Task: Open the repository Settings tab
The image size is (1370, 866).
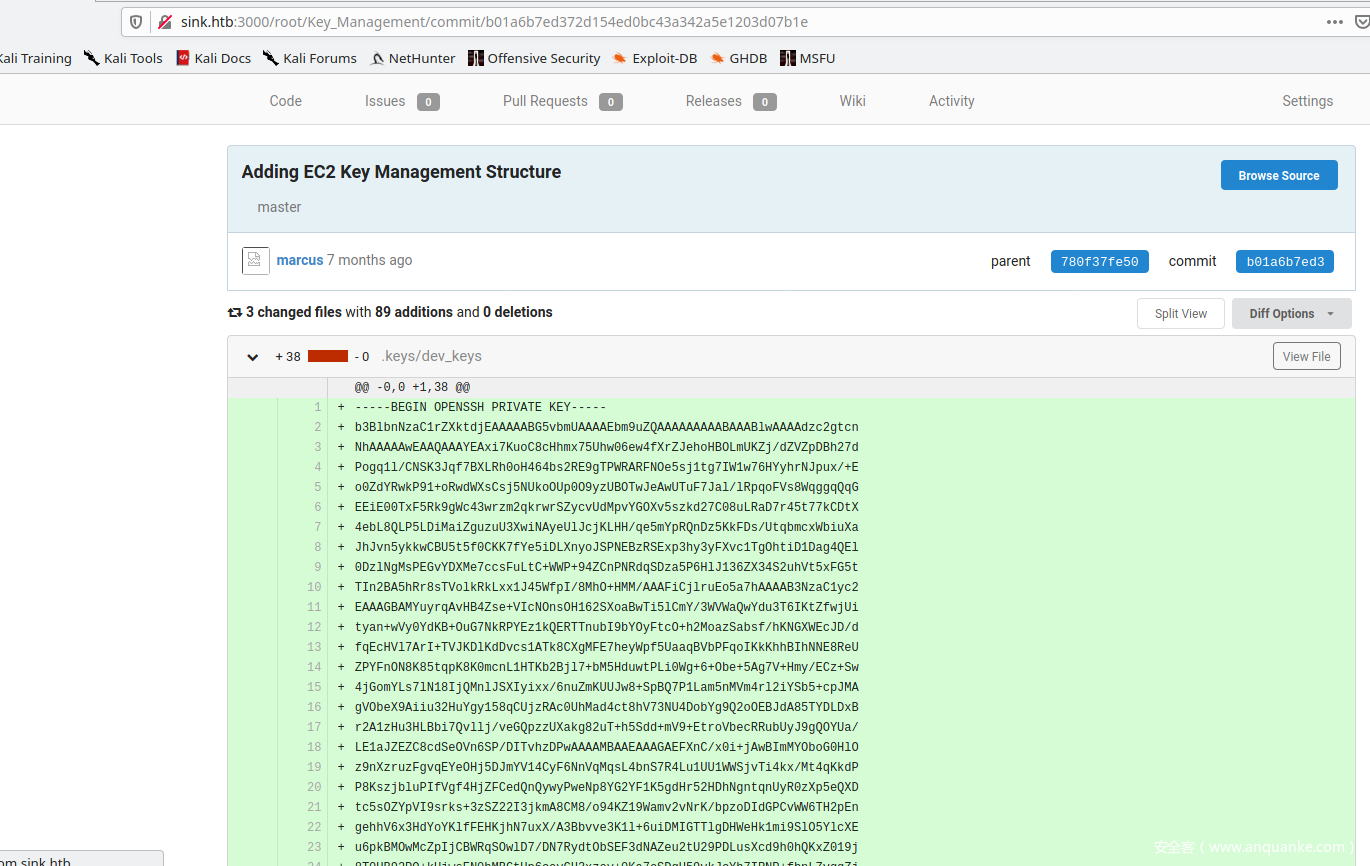Action: [x=1308, y=101]
